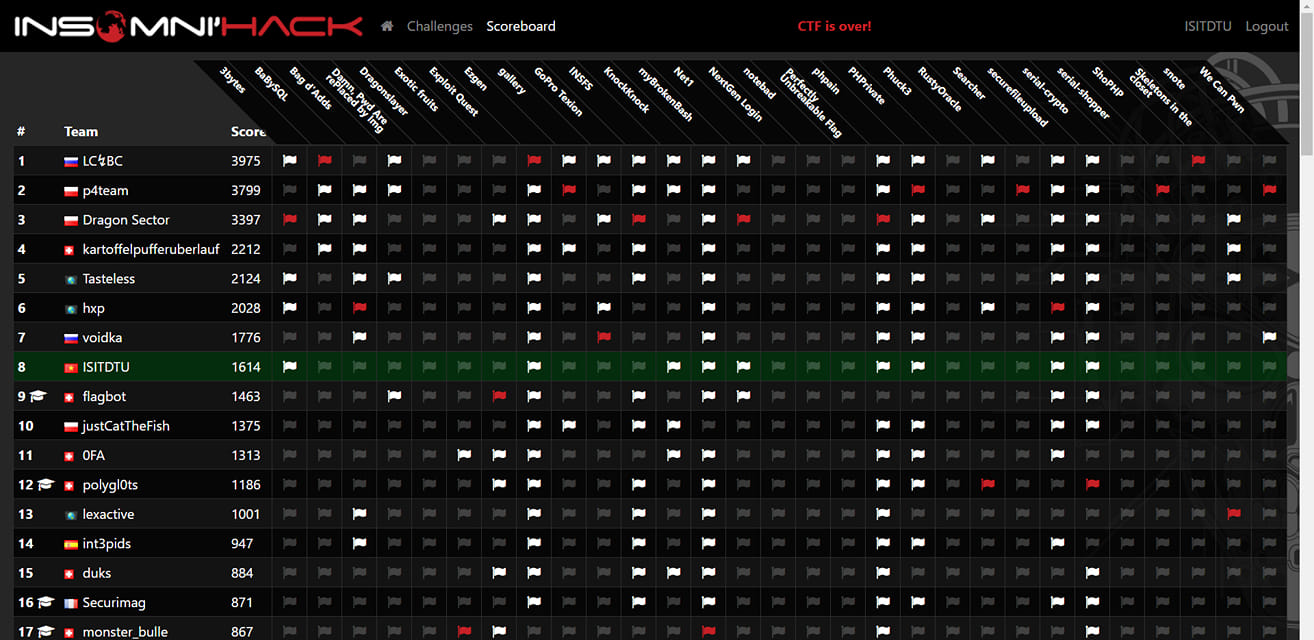Image resolution: width=1314 pixels, height=640 pixels.
Task: Open the home icon in the navbar
Action: (x=387, y=26)
